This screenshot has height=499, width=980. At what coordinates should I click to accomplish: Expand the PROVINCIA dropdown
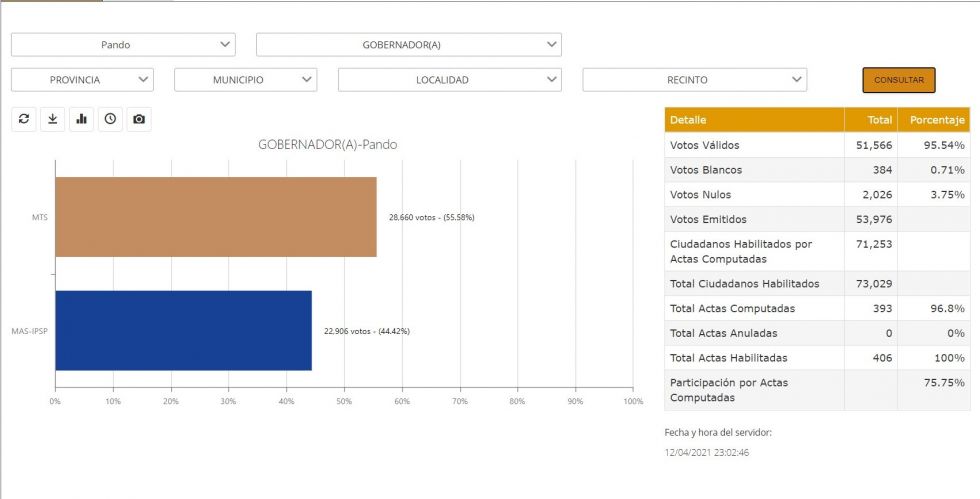[82, 80]
